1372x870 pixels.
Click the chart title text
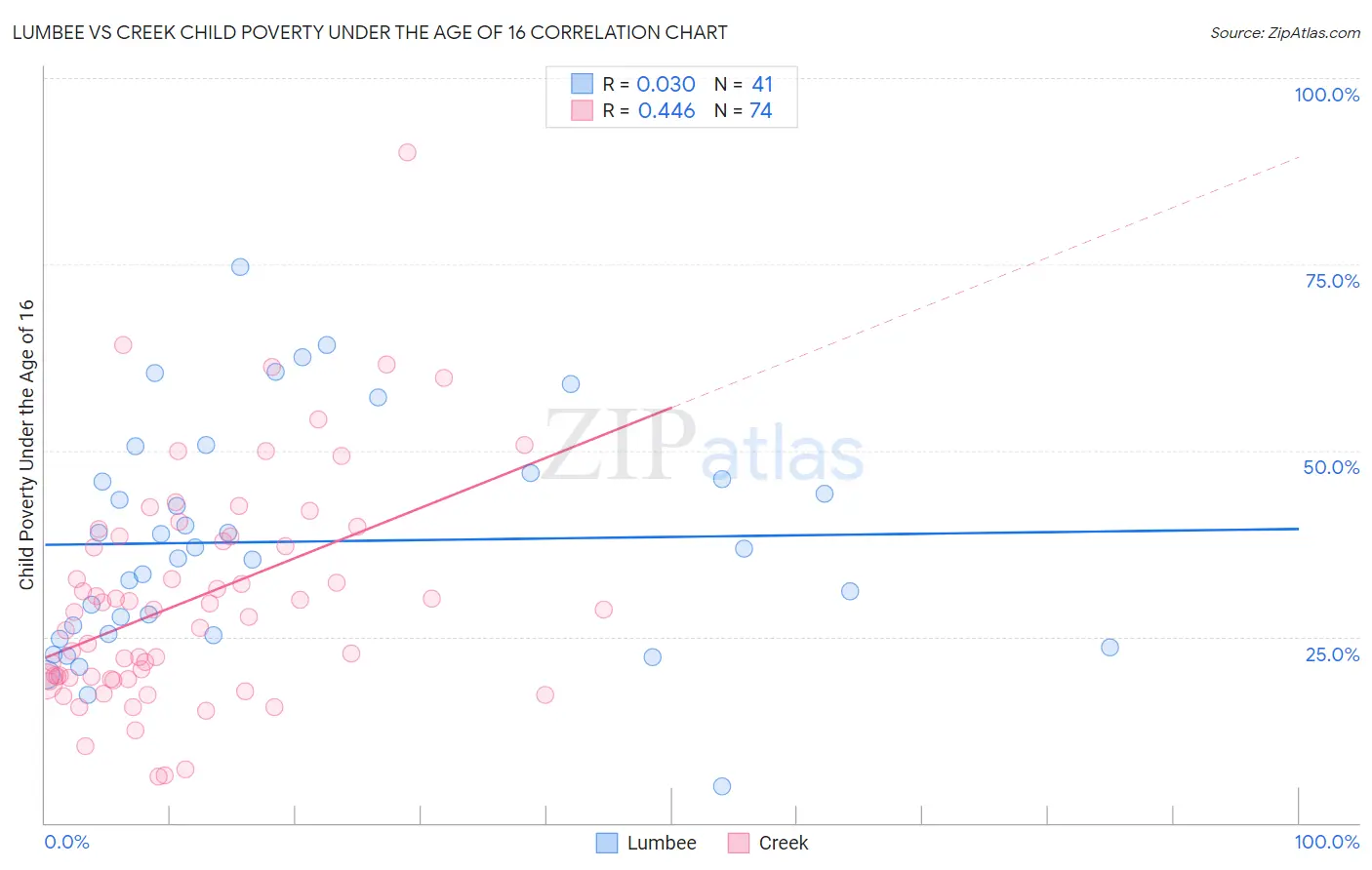370,32
